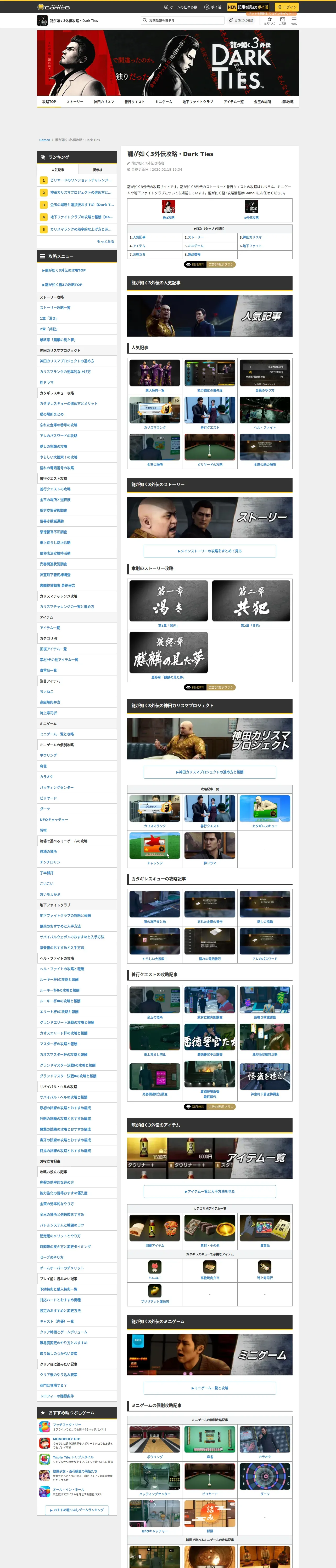Click the ブリリアント運光石 item icon
This screenshot has width=336, height=1568.
pos(155,1290)
